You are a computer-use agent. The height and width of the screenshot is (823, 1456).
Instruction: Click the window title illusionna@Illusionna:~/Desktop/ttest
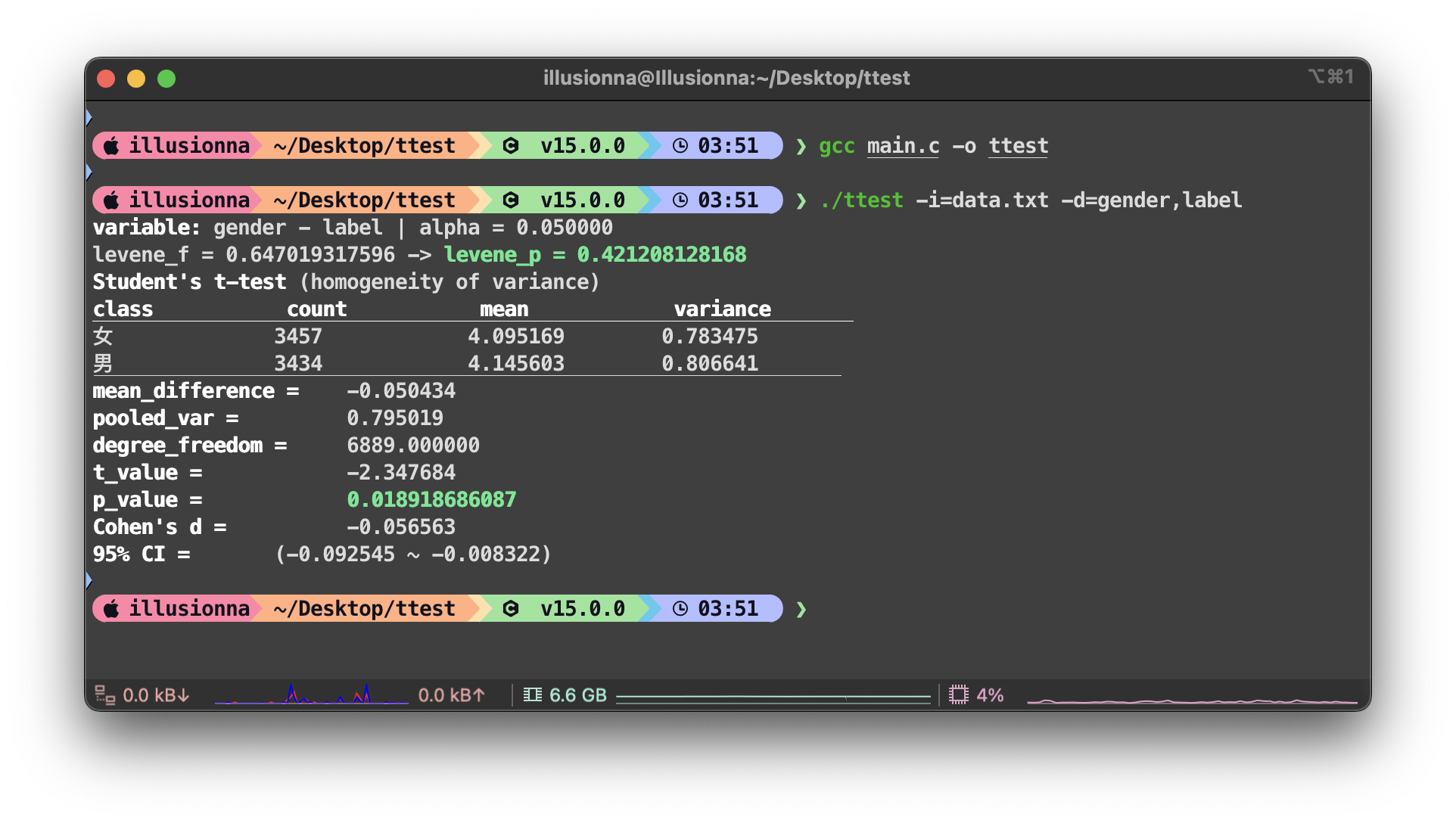click(x=726, y=78)
